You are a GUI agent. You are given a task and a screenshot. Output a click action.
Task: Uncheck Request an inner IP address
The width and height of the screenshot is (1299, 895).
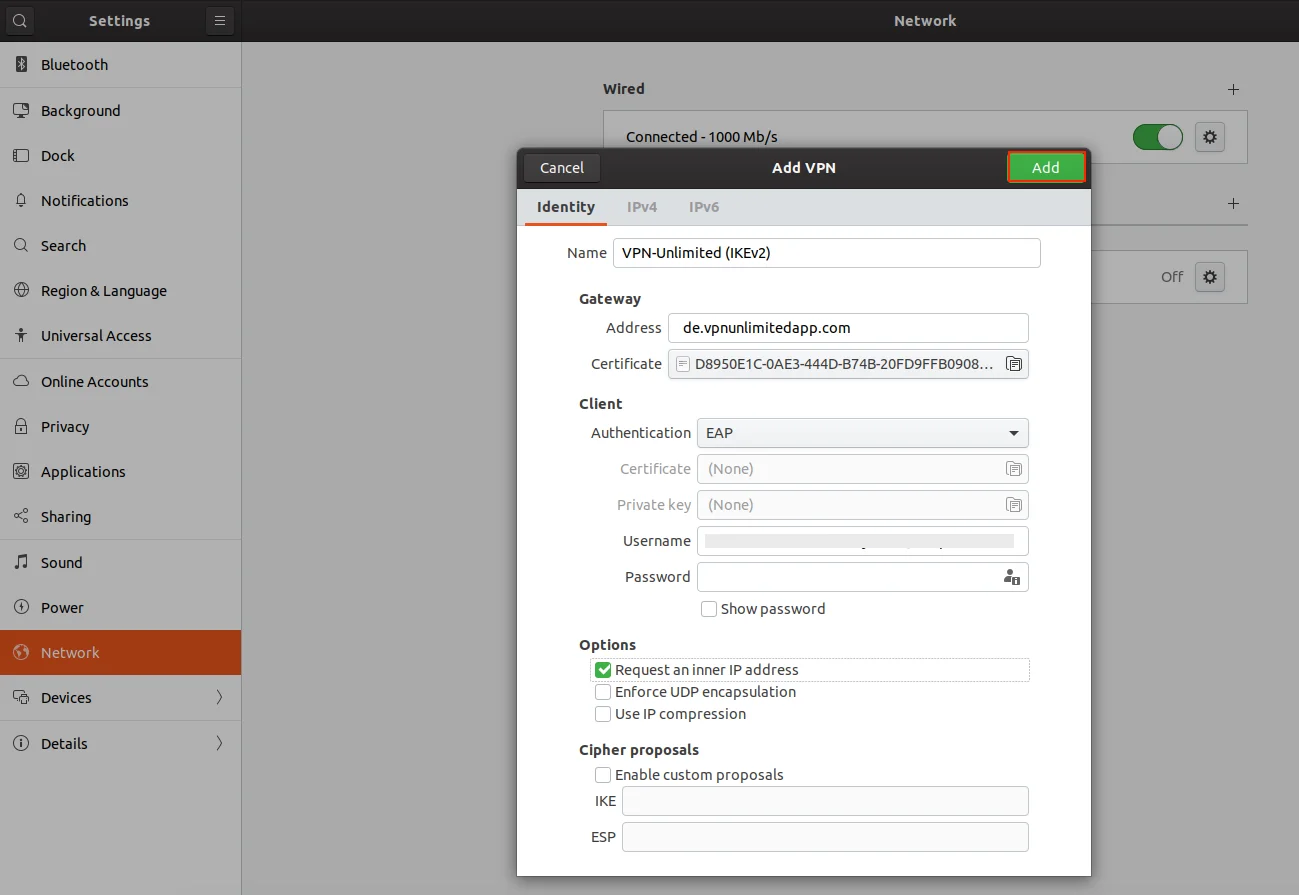(603, 670)
